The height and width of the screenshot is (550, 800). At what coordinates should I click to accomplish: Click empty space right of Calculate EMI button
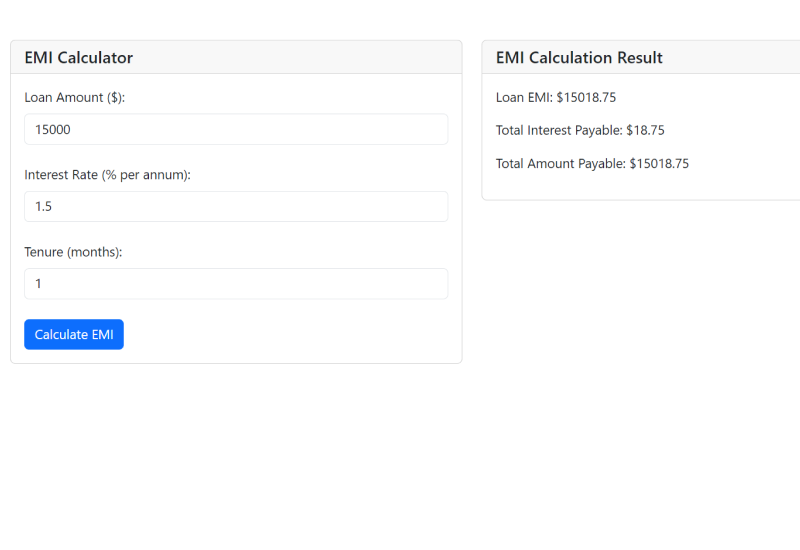[x=290, y=334]
